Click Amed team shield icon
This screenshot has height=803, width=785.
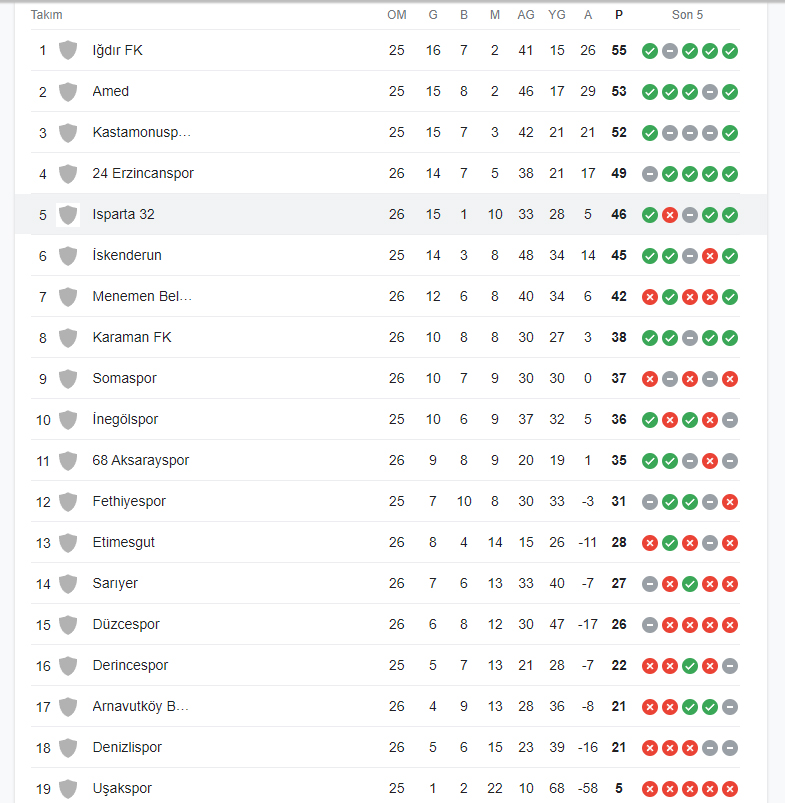[68, 92]
